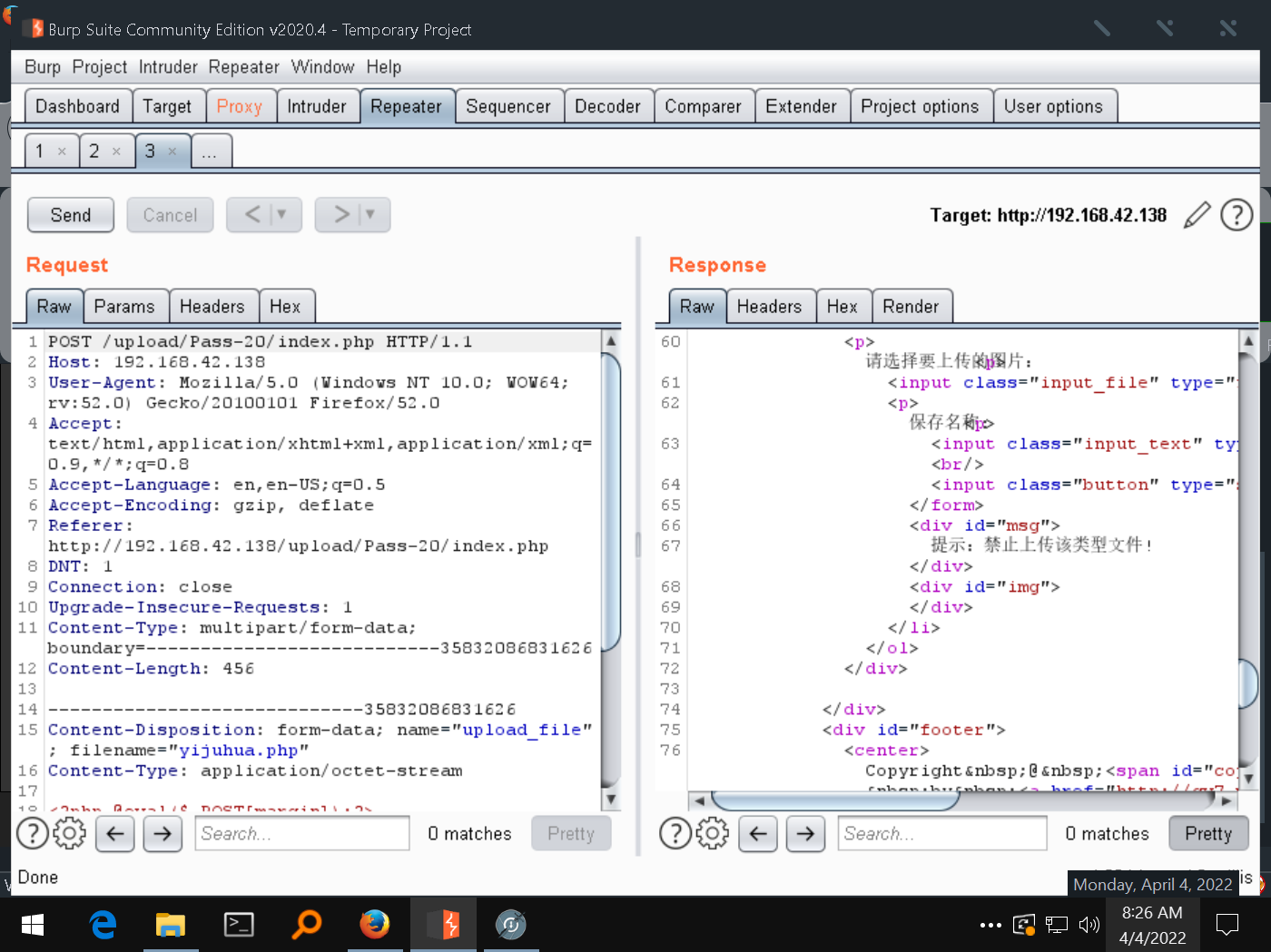Go to next response search match
The image size is (1271, 952).
coord(805,833)
